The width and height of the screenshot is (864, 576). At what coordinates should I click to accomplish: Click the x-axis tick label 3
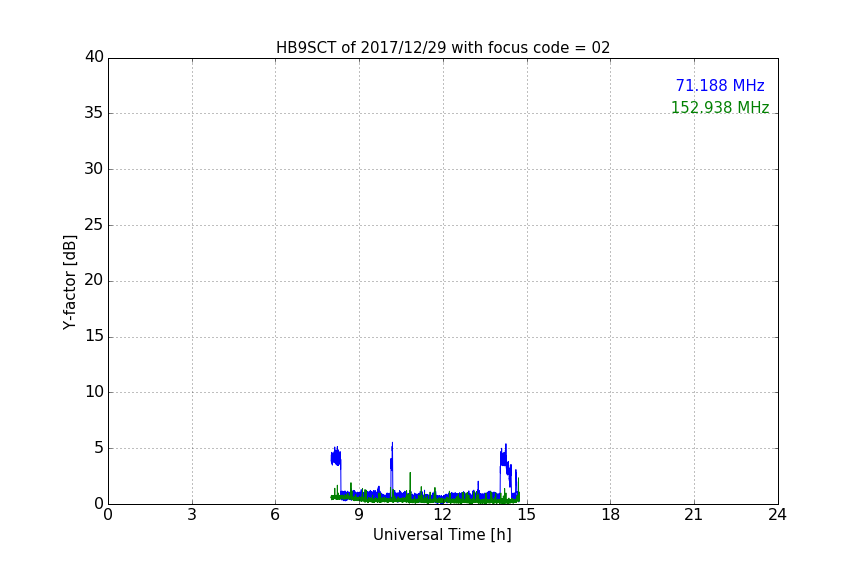coord(192,515)
